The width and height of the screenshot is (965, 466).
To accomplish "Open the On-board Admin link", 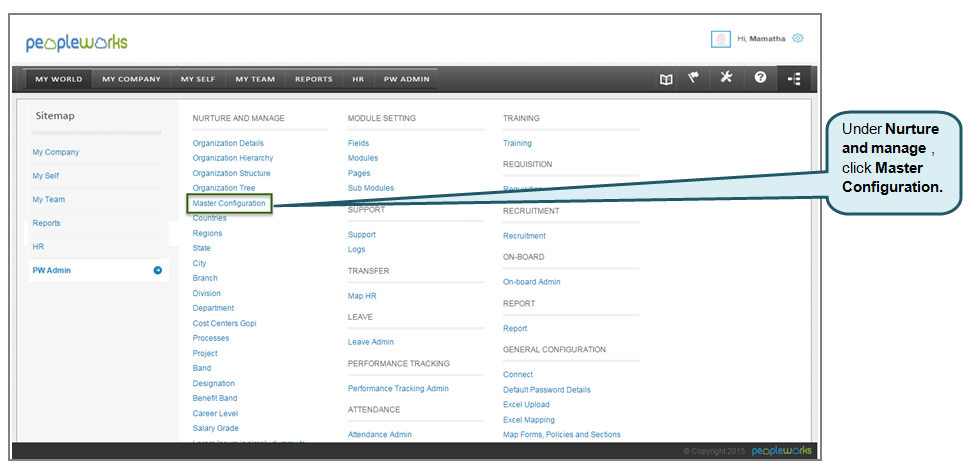I will pyautogui.click(x=532, y=282).
